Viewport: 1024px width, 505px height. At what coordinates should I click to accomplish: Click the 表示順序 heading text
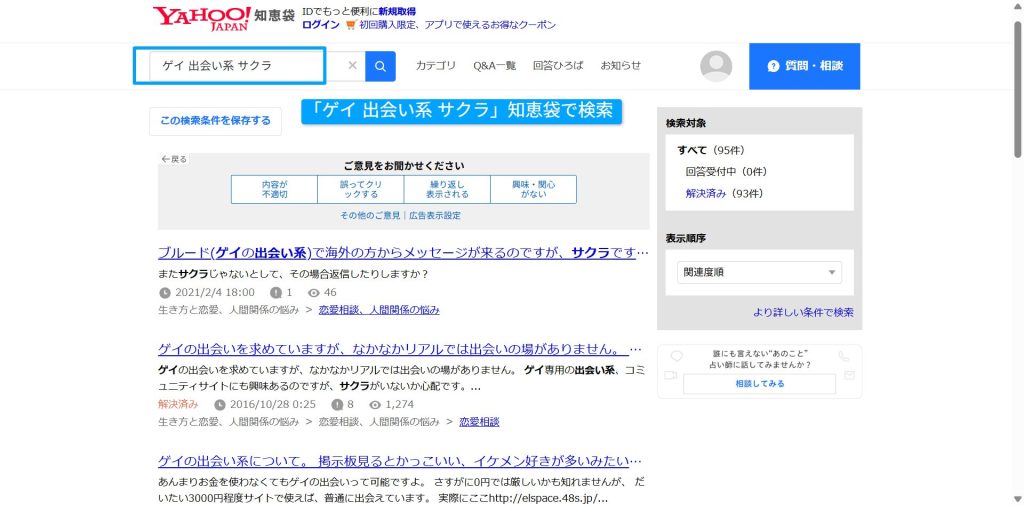coord(686,238)
